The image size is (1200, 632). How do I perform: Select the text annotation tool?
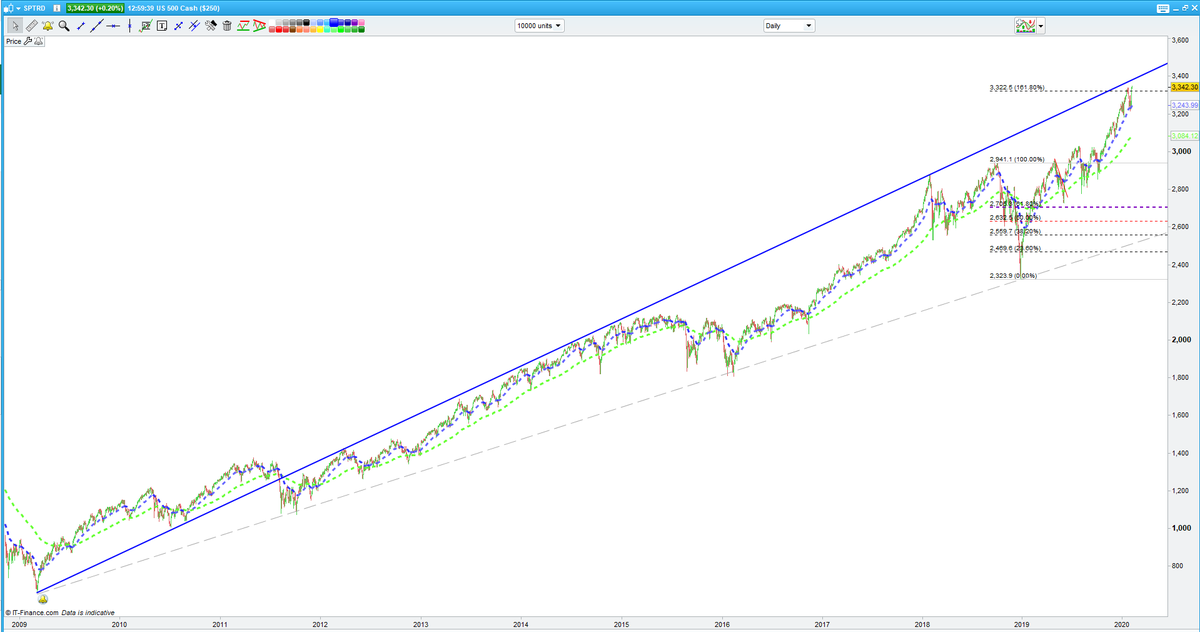[x=162, y=25]
